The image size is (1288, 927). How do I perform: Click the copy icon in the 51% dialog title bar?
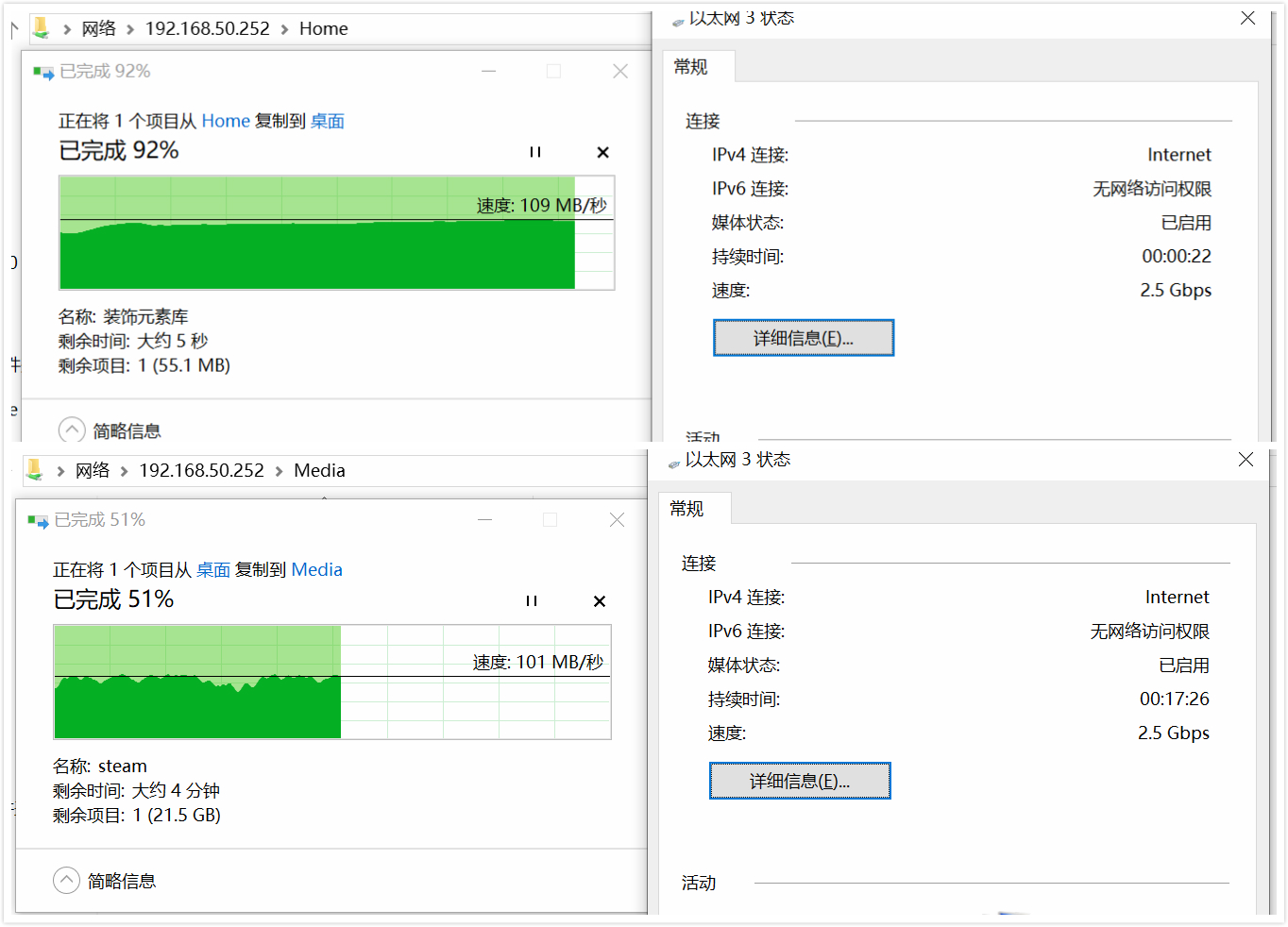coord(37,519)
